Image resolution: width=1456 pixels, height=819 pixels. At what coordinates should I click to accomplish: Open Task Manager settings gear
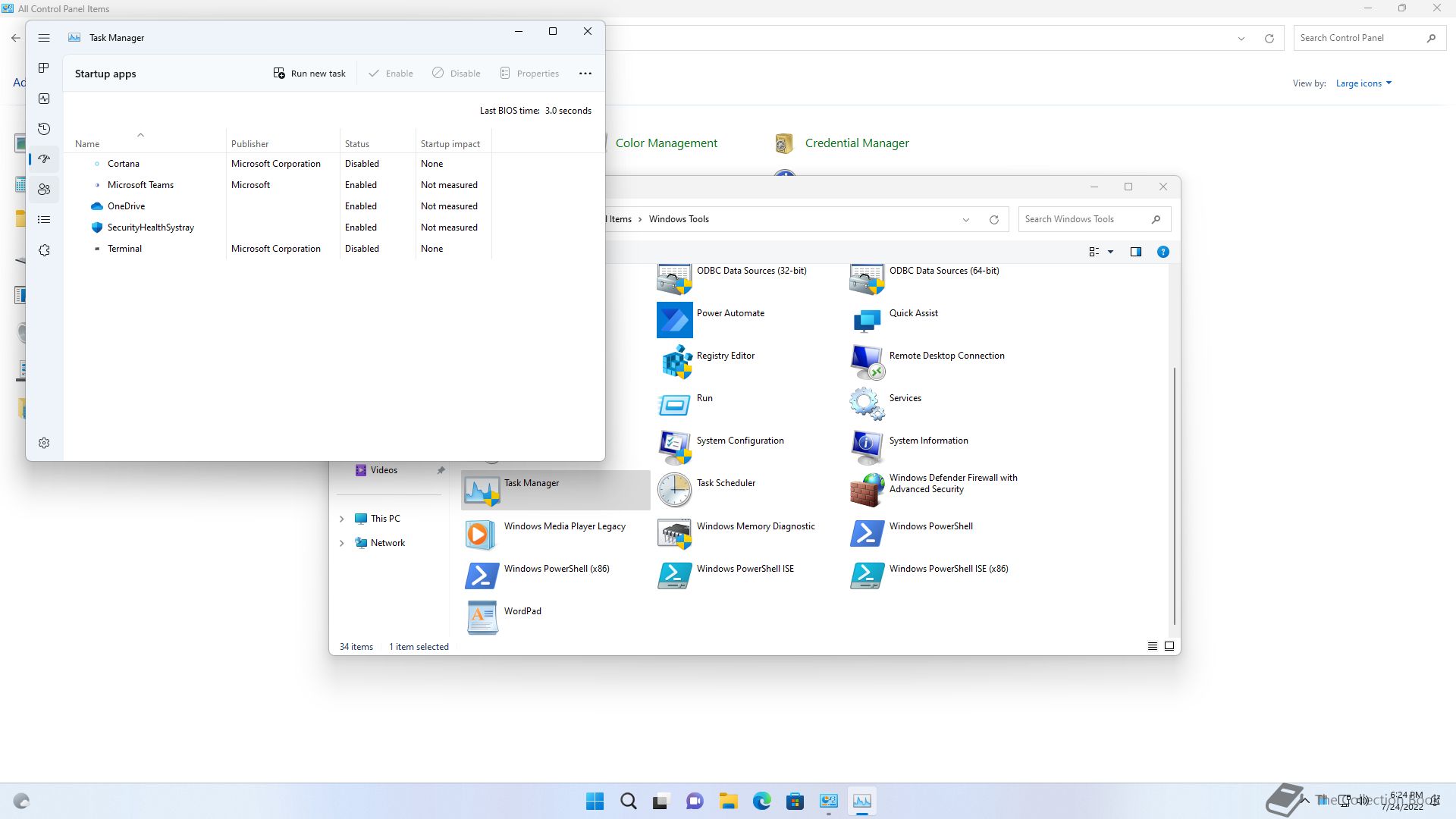pyautogui.click(x=44, y=443)
